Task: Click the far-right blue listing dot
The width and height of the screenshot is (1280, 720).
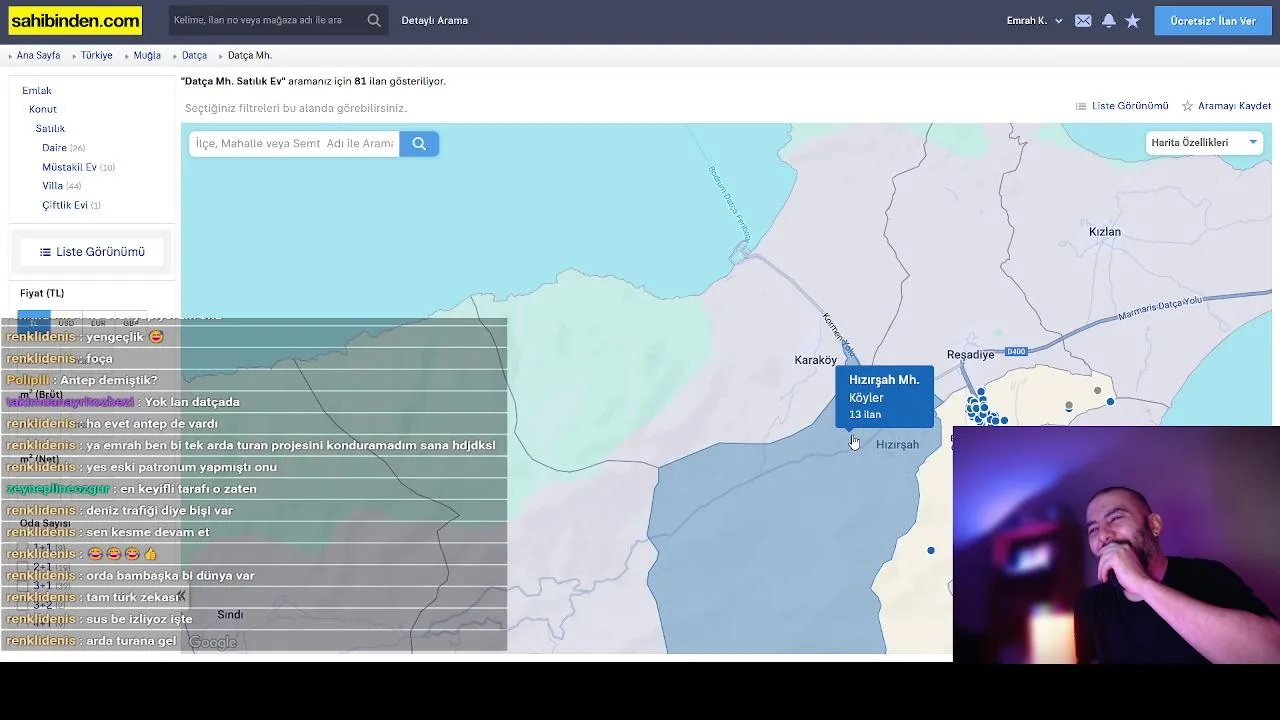Action: point(1110,402)
